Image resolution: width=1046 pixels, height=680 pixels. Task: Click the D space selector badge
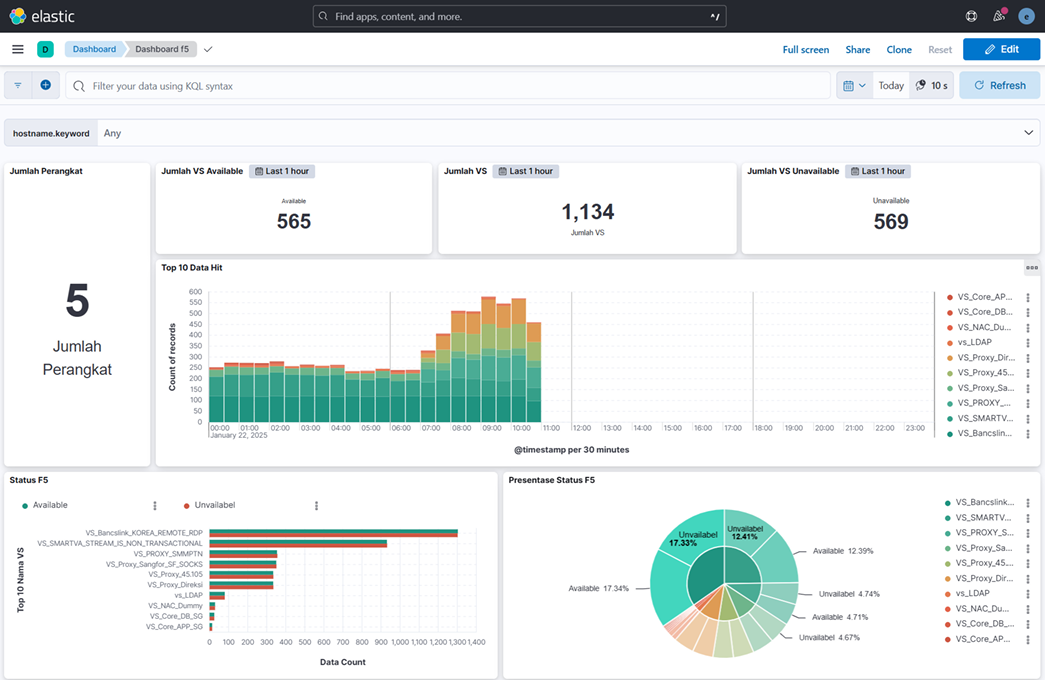(45, 49)
